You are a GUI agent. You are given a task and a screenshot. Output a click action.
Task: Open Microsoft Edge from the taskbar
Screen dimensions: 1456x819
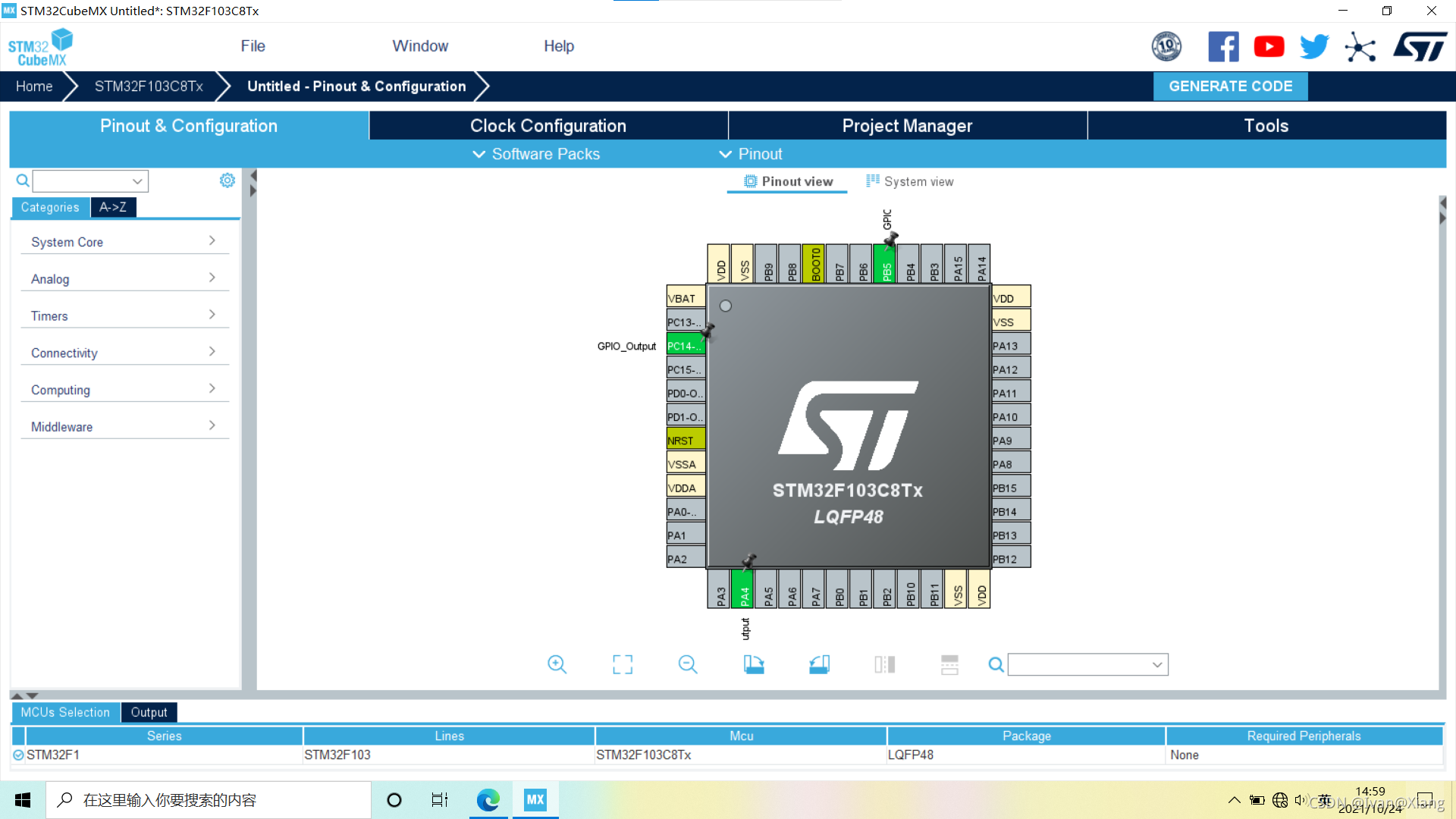click(x=488, y=800)
